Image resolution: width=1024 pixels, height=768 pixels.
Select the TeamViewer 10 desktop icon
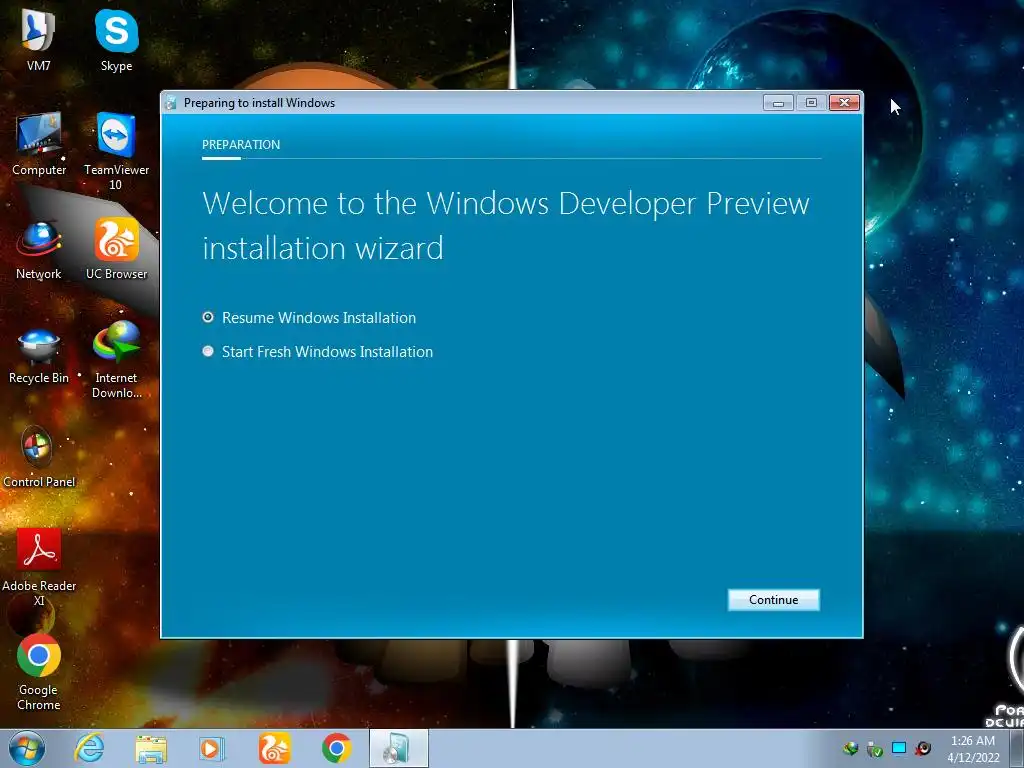pyautogui.click(x=116, y=152)
